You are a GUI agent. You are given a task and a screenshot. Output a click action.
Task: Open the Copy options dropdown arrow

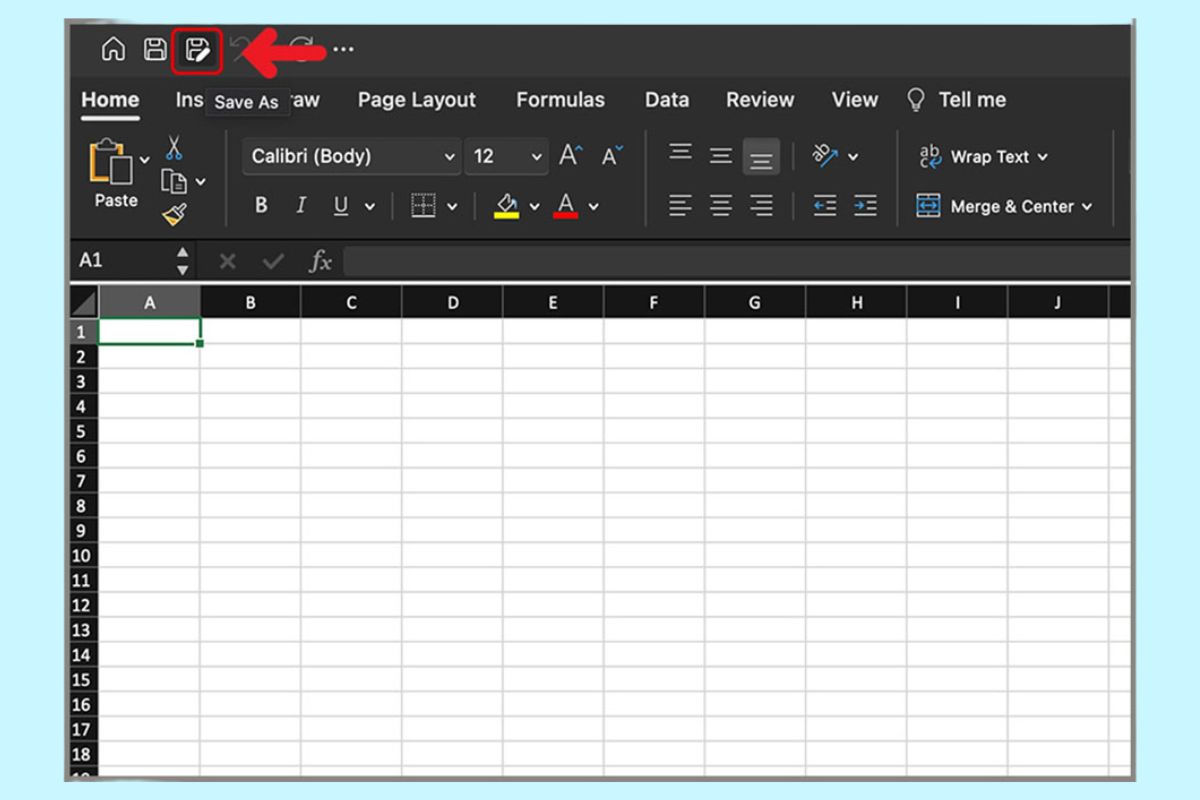200,182
